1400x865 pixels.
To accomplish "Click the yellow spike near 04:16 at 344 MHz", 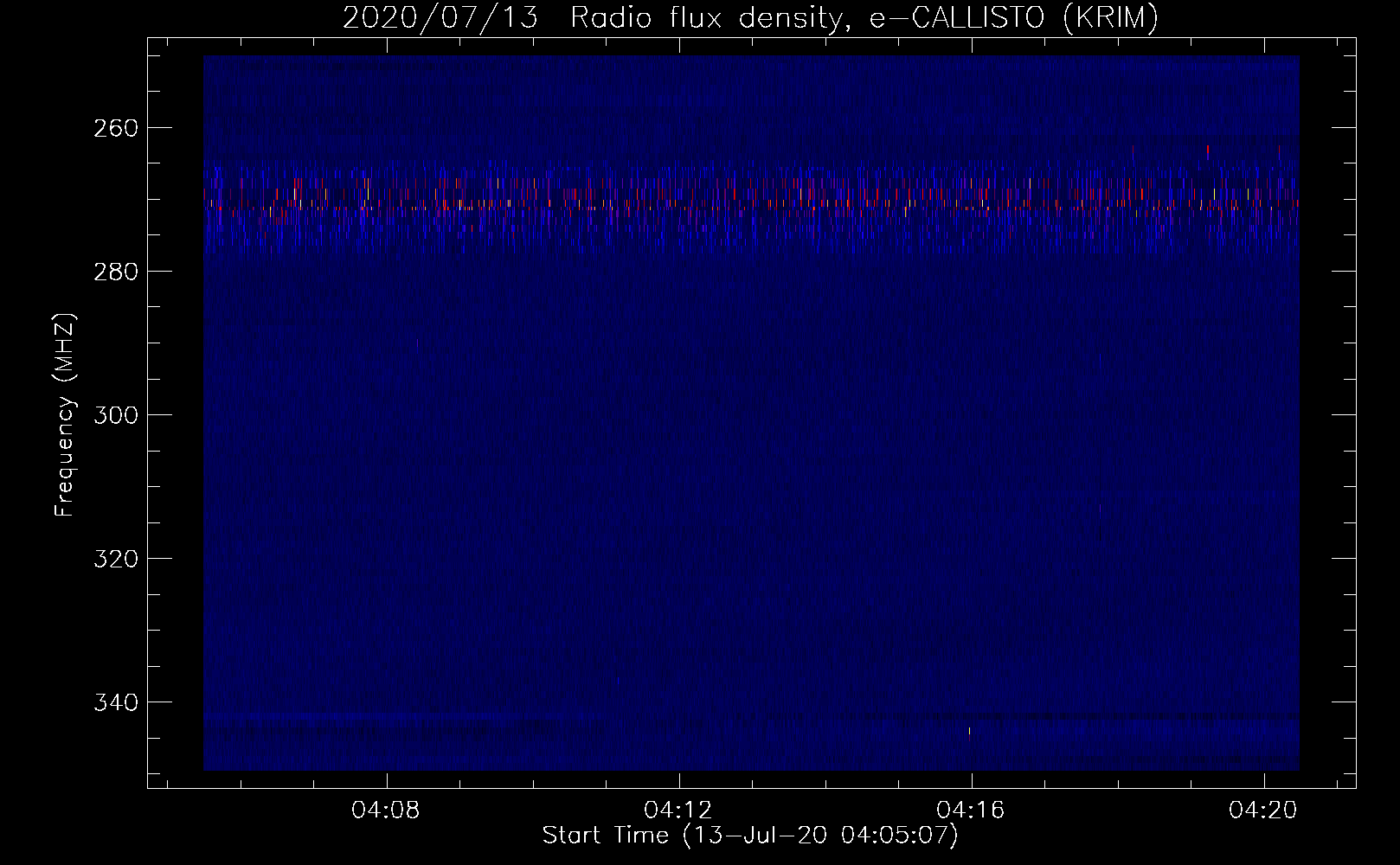I will (x=969, y=732).
